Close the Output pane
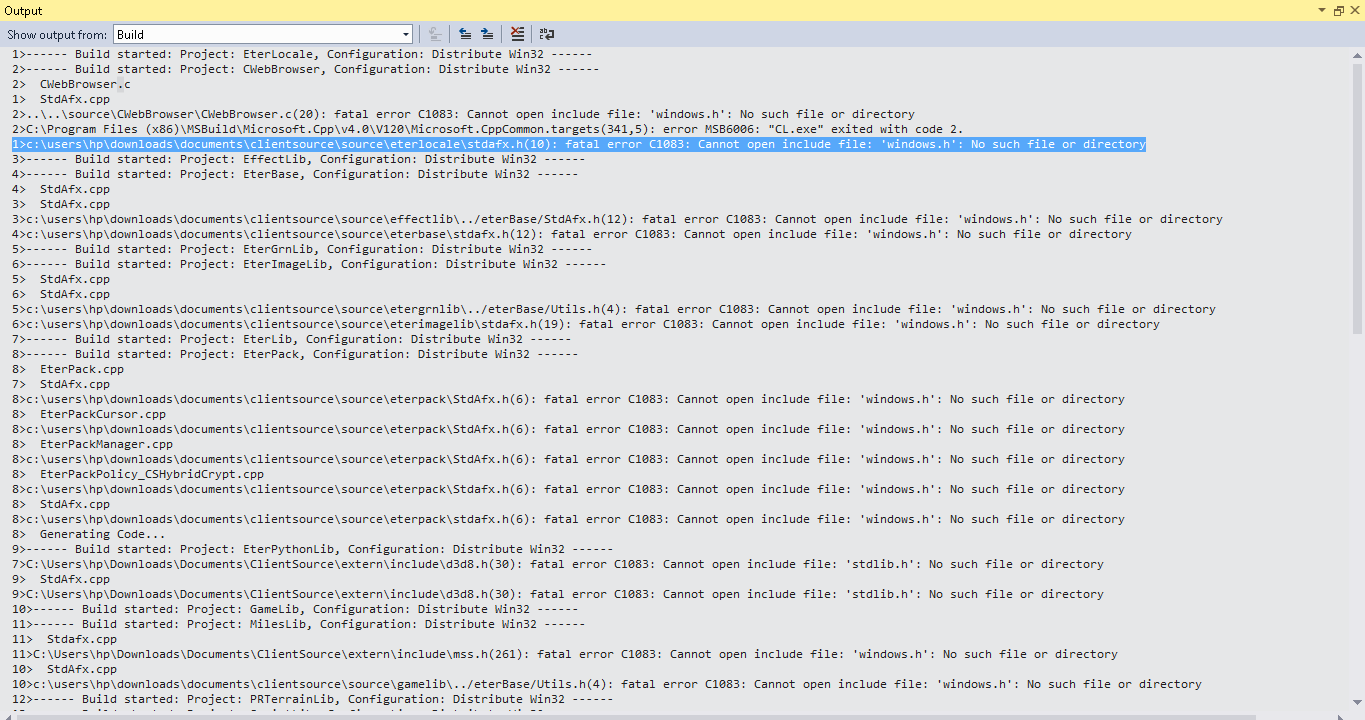 (x=1354, y=10)
